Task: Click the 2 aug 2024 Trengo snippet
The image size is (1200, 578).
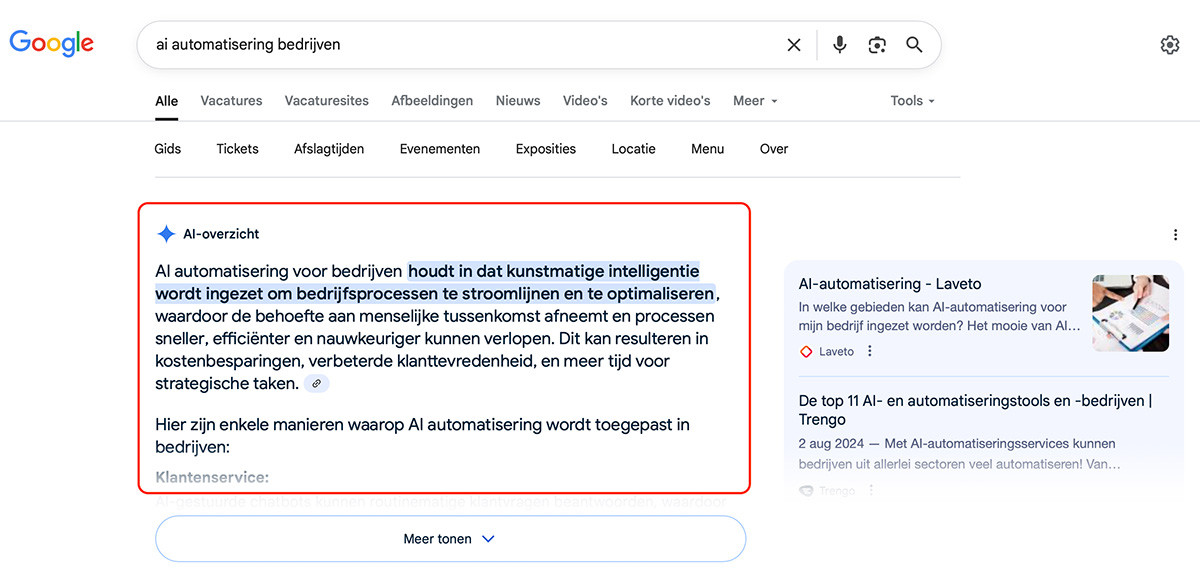Action: (958, 454)
